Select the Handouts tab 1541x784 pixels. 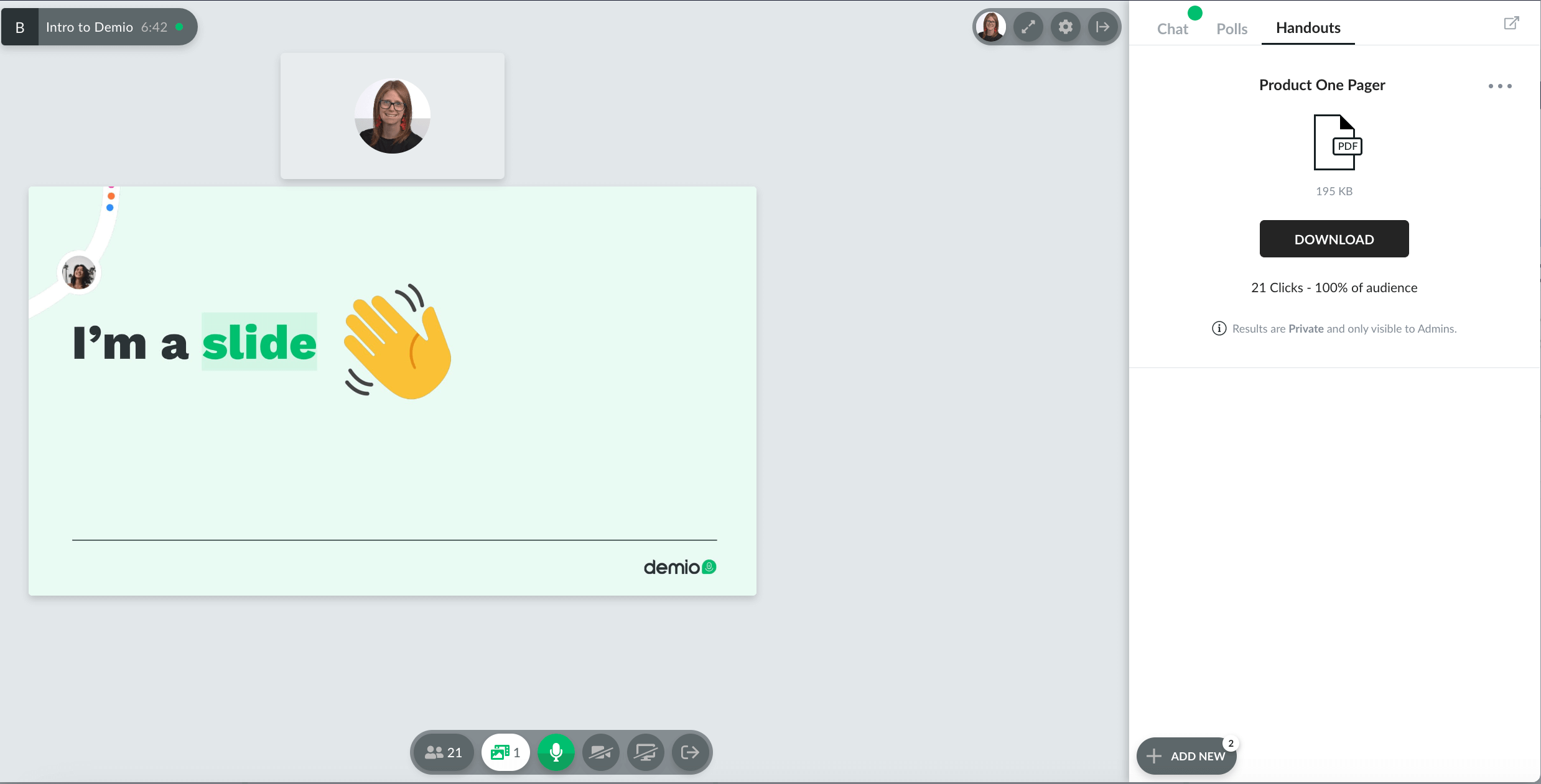click(1308, 28)
